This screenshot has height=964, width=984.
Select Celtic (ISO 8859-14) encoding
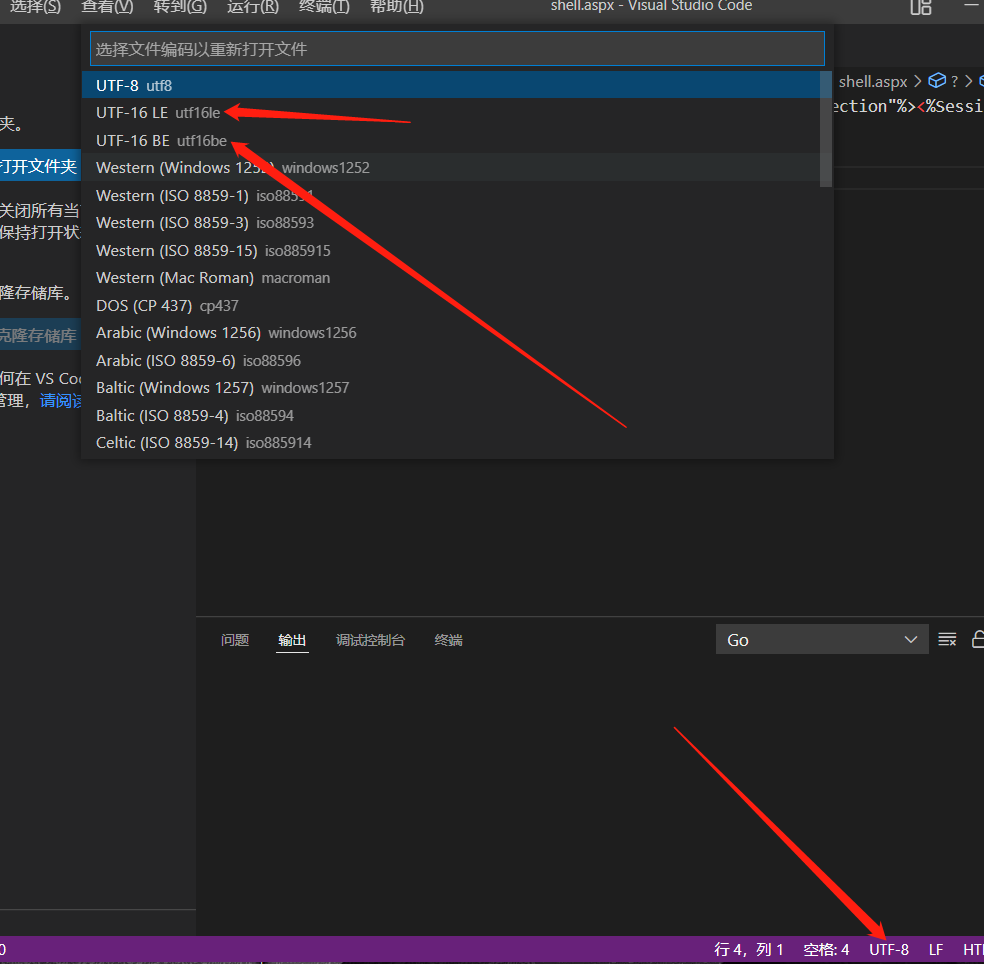click(x=451, y=442)
